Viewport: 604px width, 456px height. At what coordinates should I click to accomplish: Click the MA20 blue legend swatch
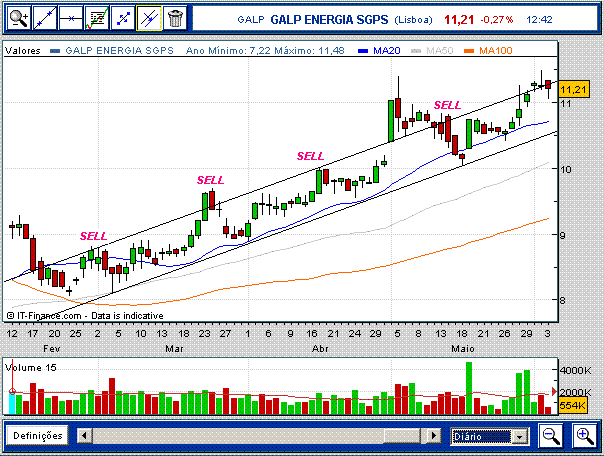point(364,51)
